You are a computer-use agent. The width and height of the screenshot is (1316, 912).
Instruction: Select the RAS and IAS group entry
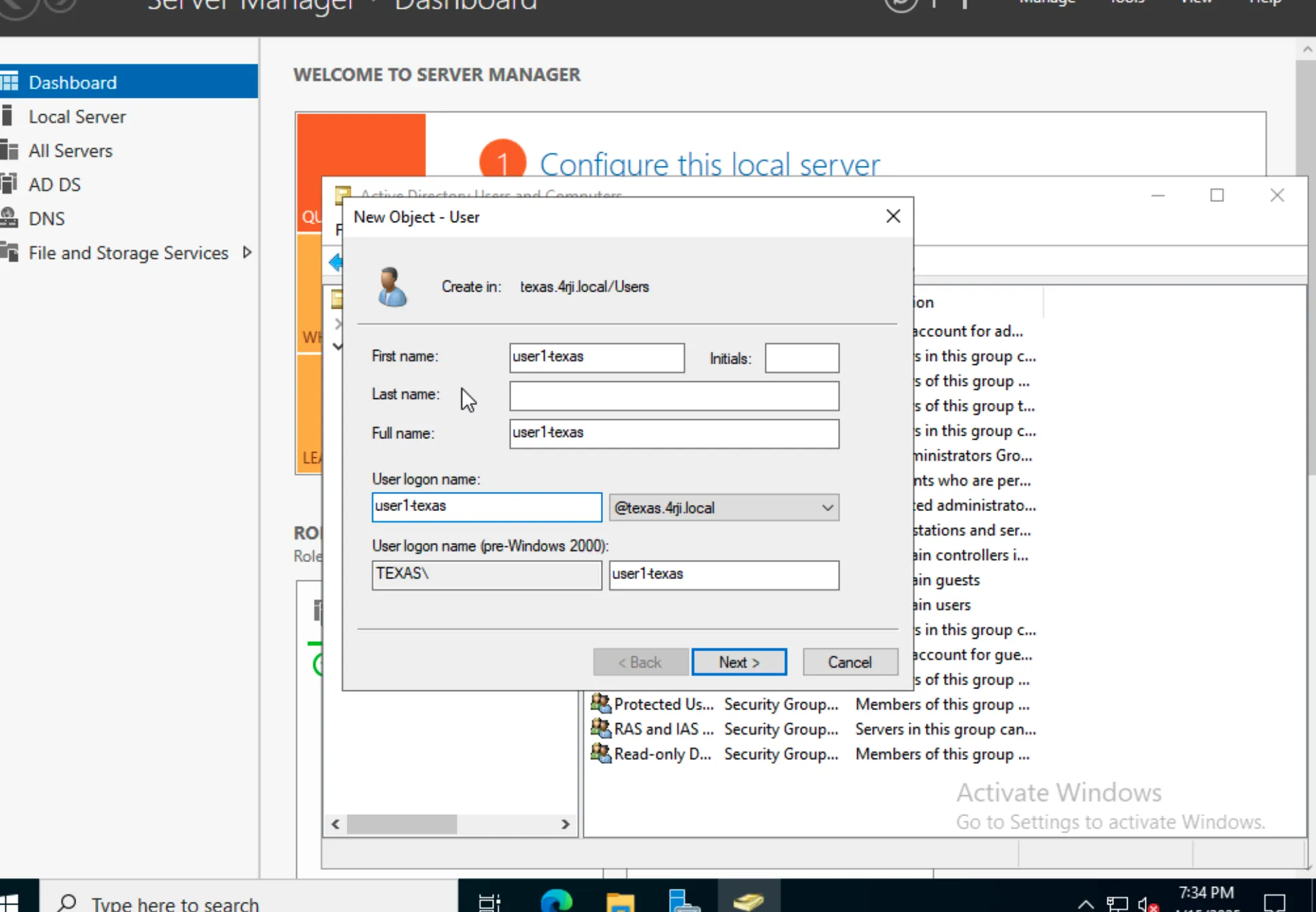[x=662, y=729]
